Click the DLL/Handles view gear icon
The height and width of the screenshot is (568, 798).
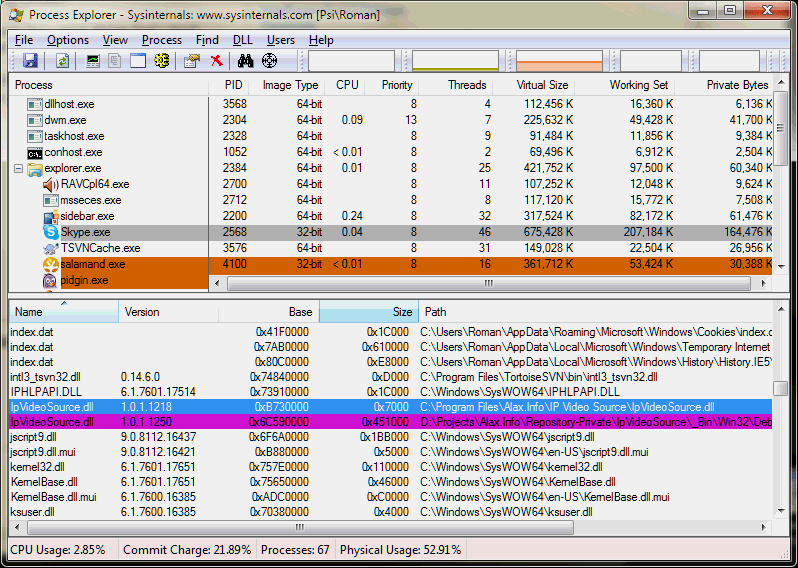click(162, 61)
